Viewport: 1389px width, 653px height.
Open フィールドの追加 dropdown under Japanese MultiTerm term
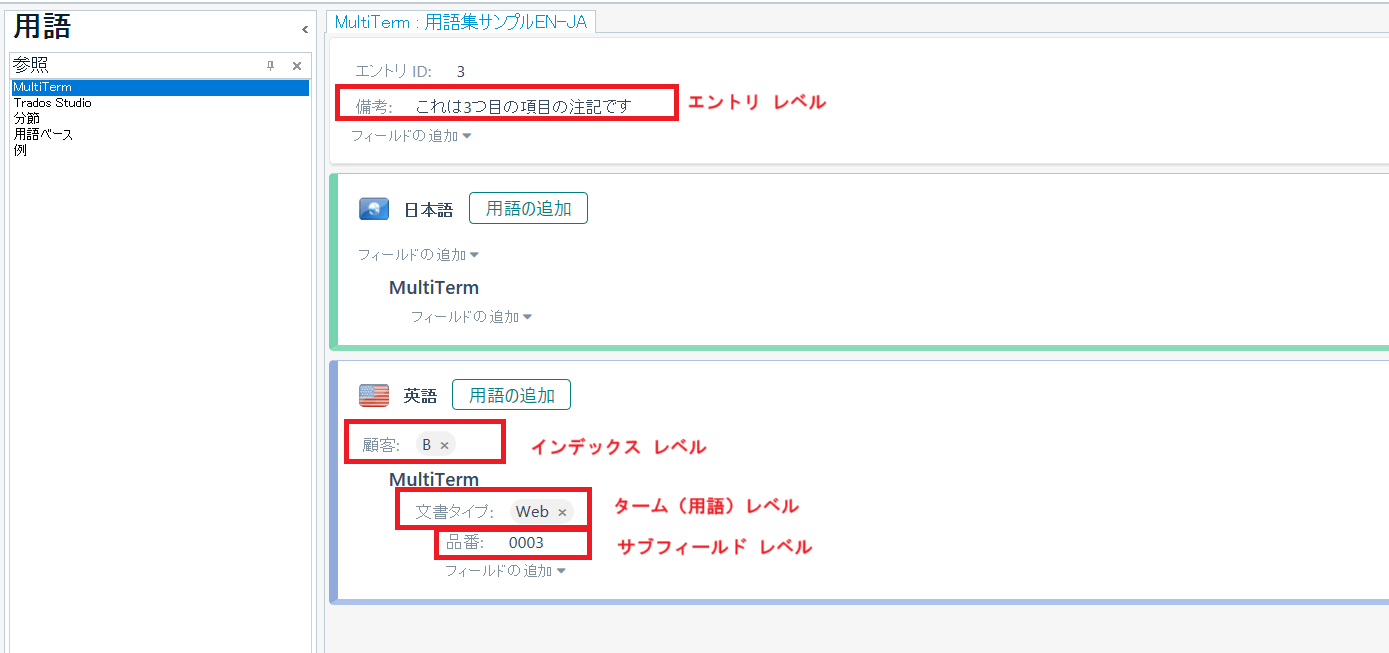[x=471, y=317]
